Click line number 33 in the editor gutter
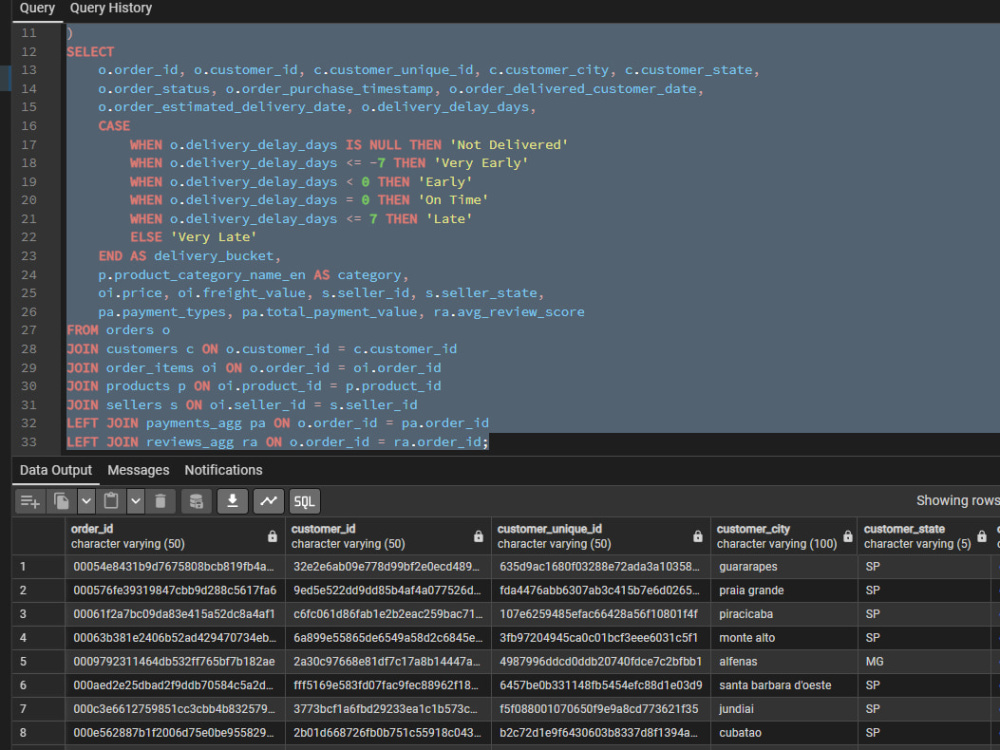Viewport: 1000px width, 750px height. [x=29, y=442]
